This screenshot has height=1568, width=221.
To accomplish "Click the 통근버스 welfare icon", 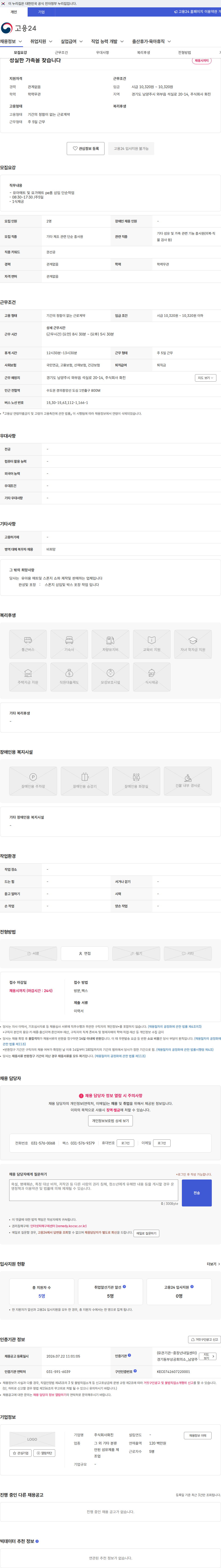I will tap(28, 645).
